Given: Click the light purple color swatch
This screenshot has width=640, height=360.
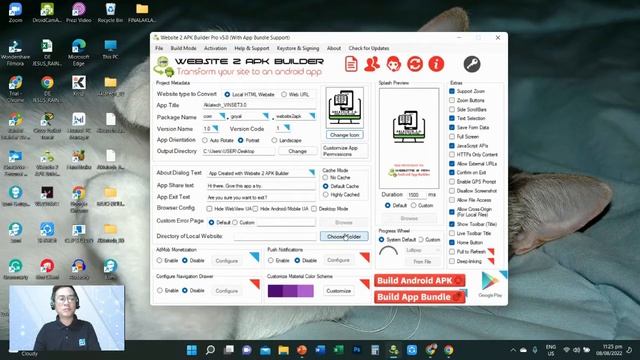Looking at the screenshot, I should [x=305, y=291].
